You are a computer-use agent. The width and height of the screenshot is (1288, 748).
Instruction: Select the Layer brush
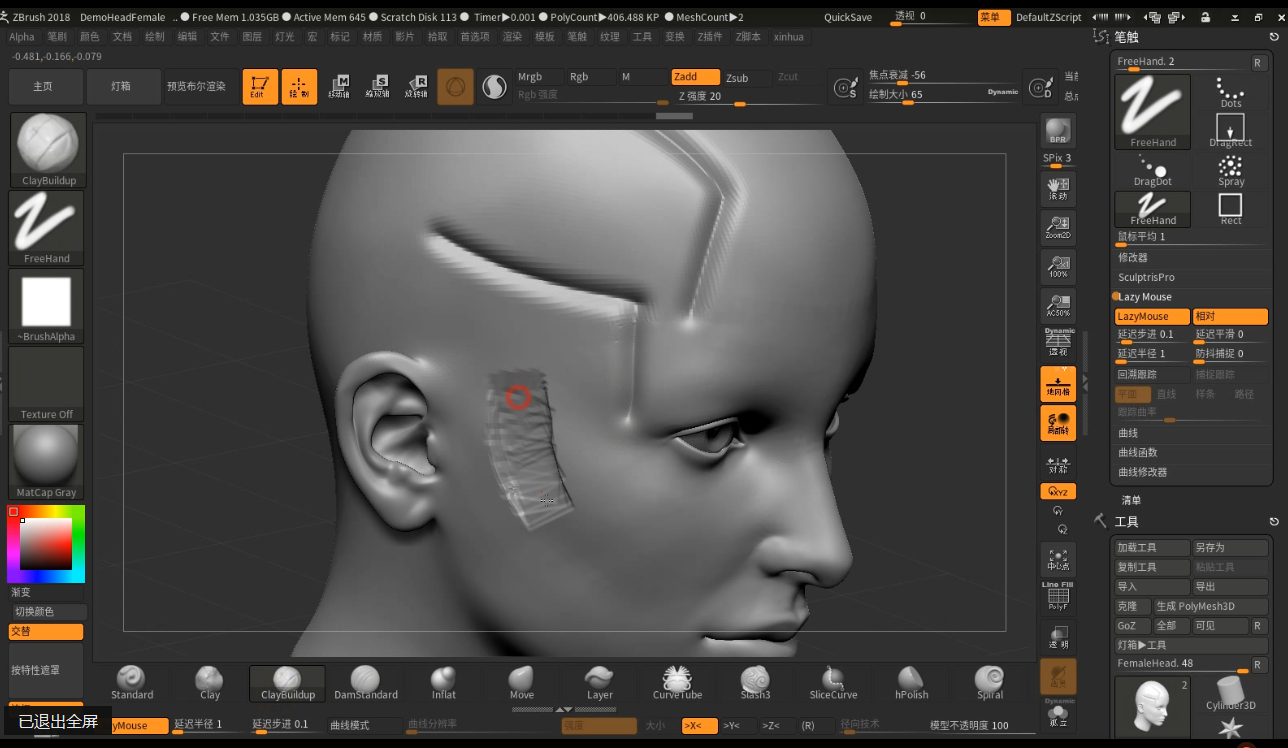pos(600,683)
